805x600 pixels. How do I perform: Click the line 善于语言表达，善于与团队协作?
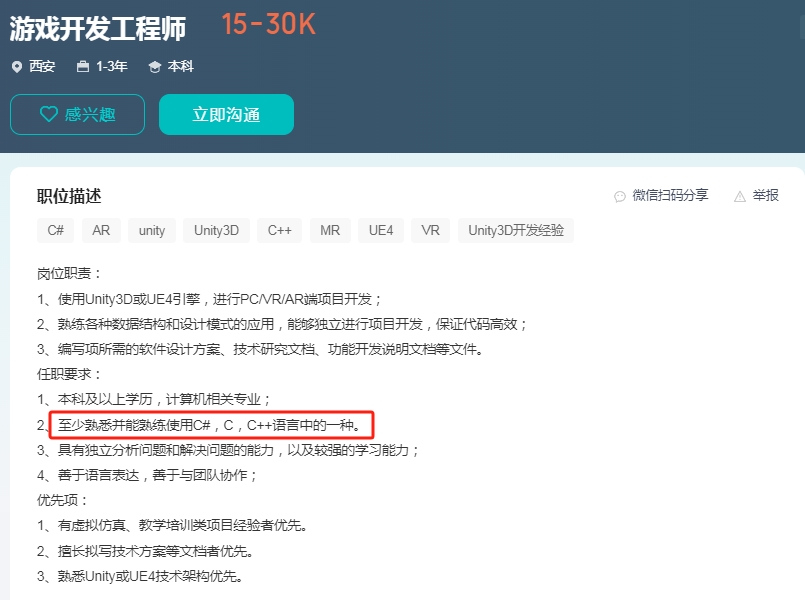coord(147,475)
